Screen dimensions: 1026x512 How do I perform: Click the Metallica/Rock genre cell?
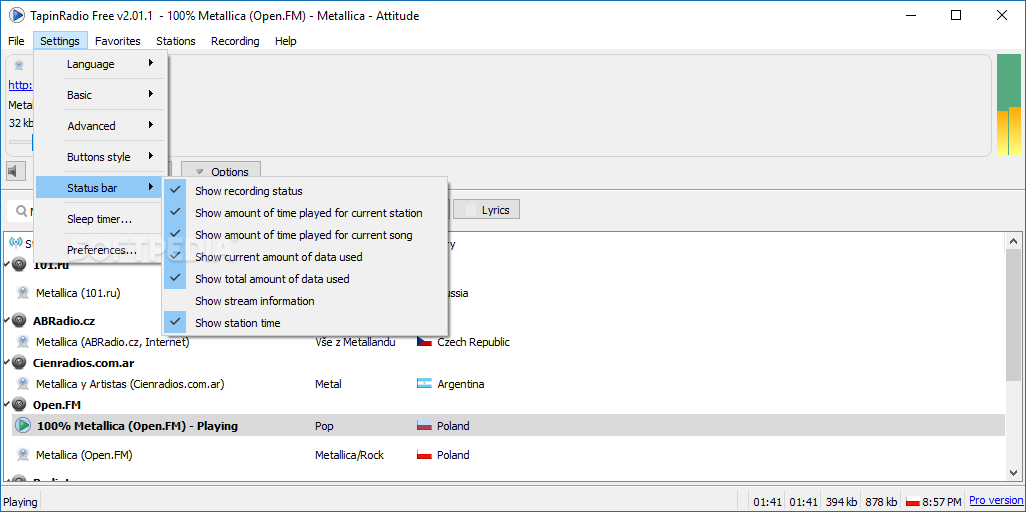349,454
